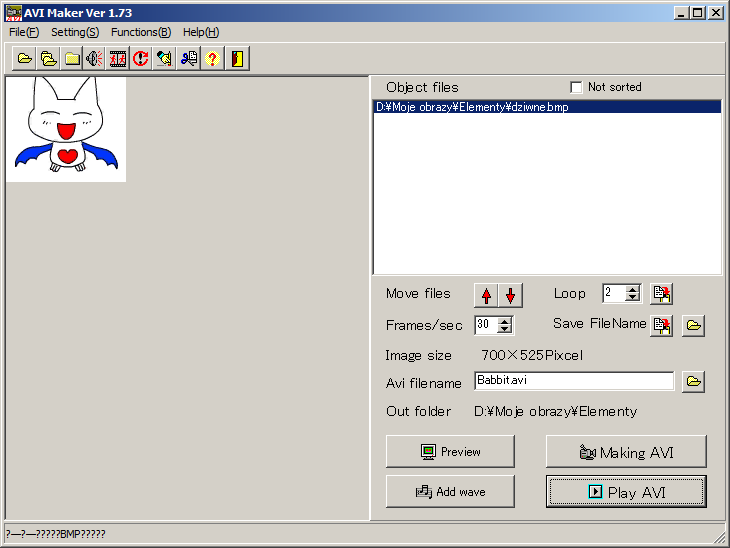Click the status bar BMP message

pos(56,534)
